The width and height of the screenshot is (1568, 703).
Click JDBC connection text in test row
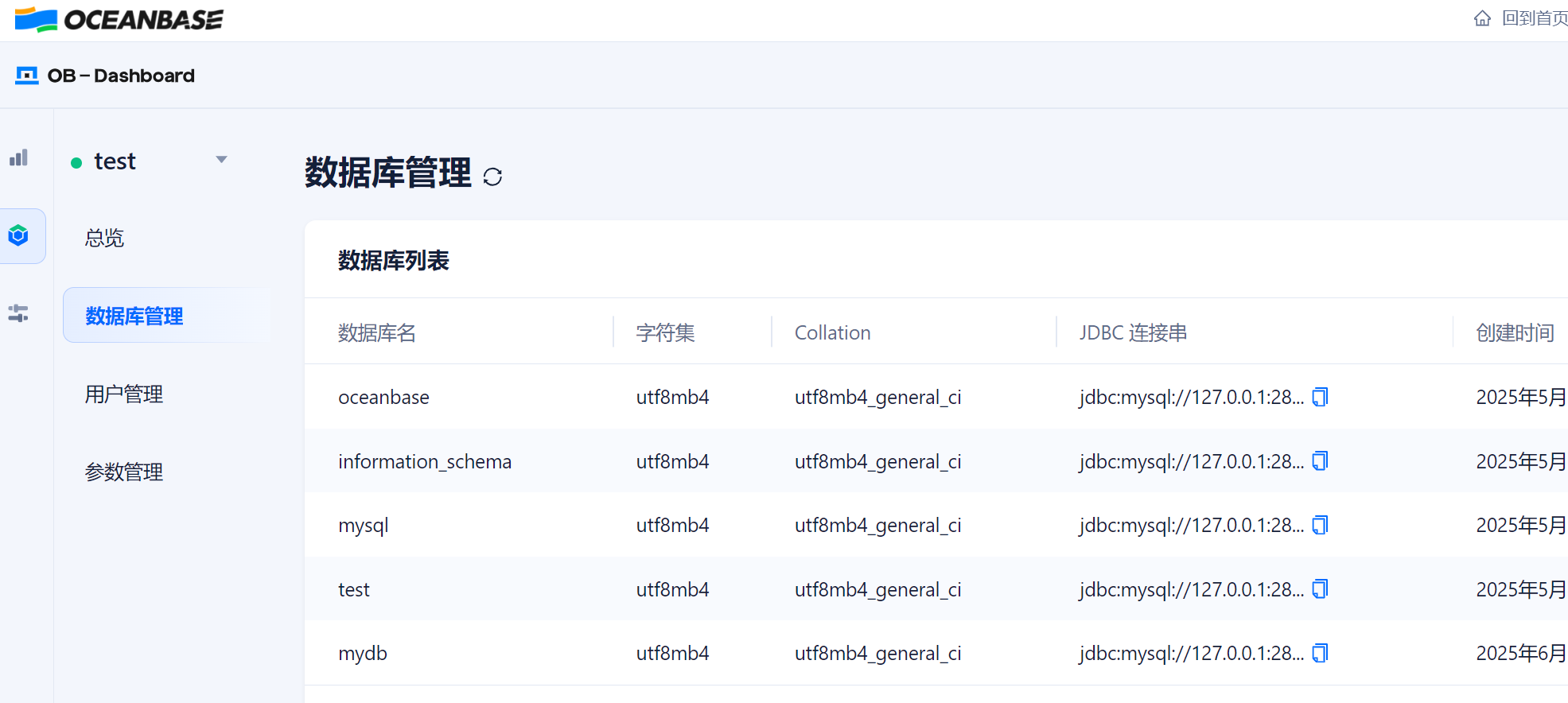coord(1191,590)
